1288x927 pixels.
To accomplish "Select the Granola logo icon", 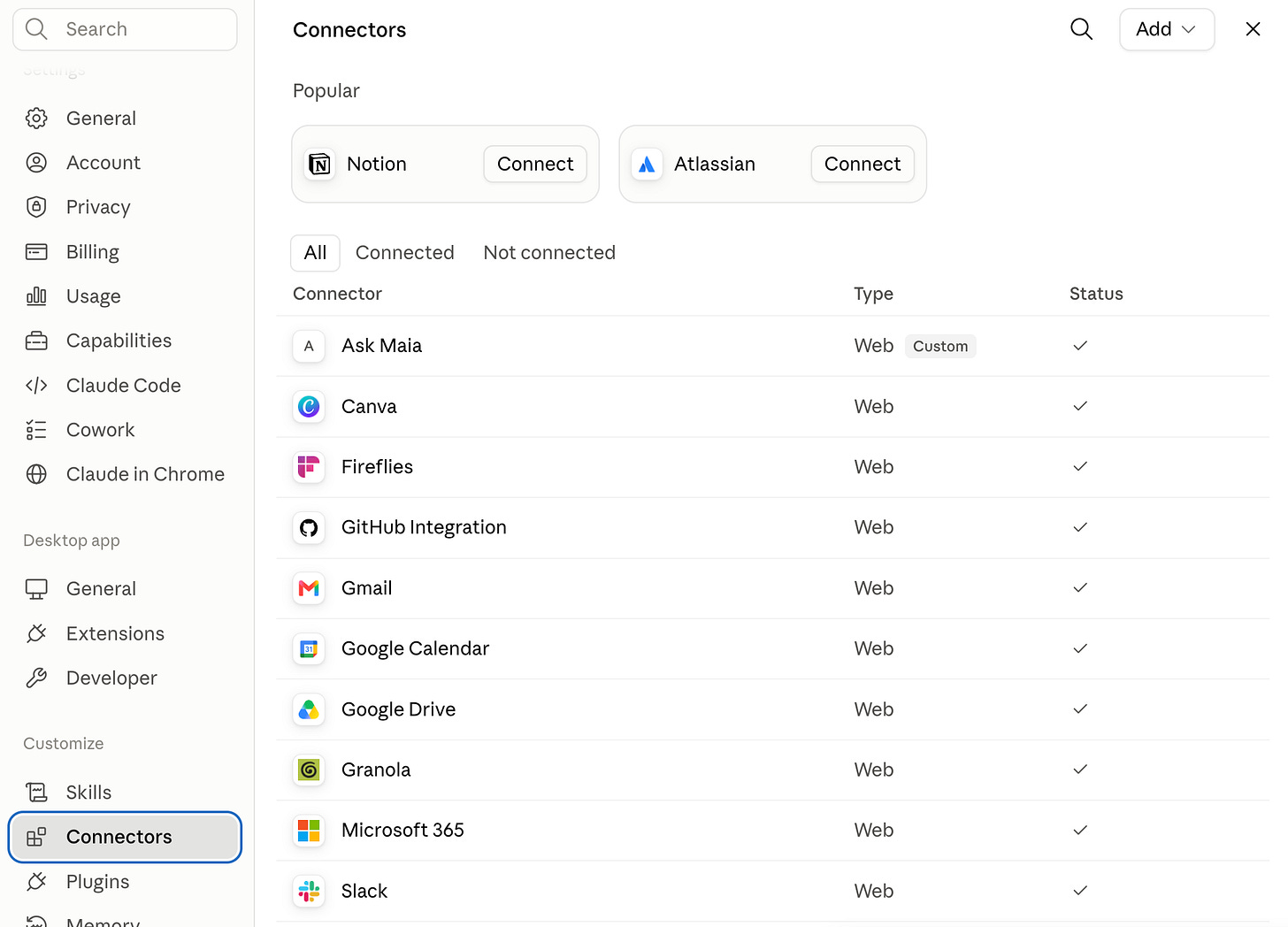I will [x=309, y=770].
